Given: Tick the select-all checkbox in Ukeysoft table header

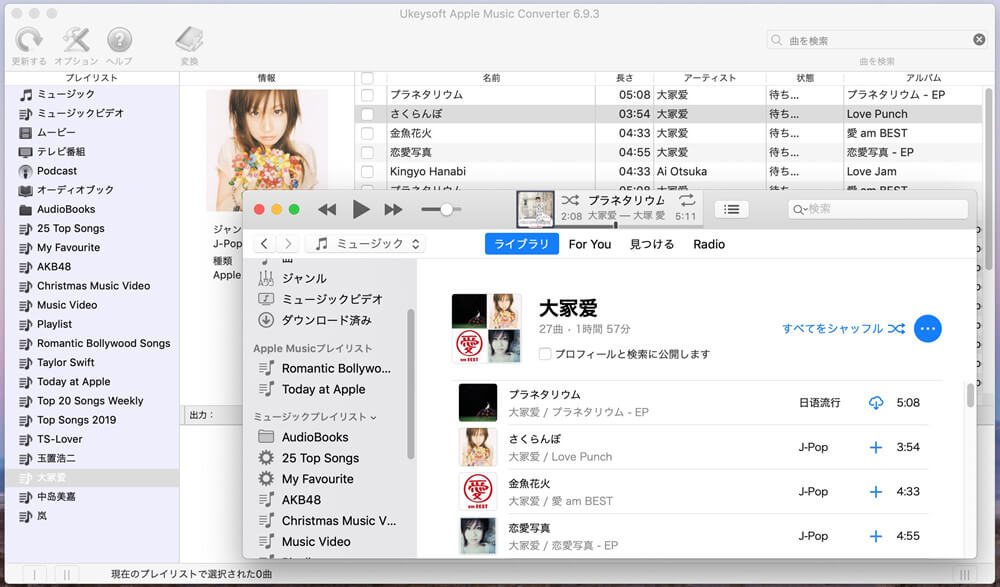Looking at the screenshot, I should coord(367,78).
